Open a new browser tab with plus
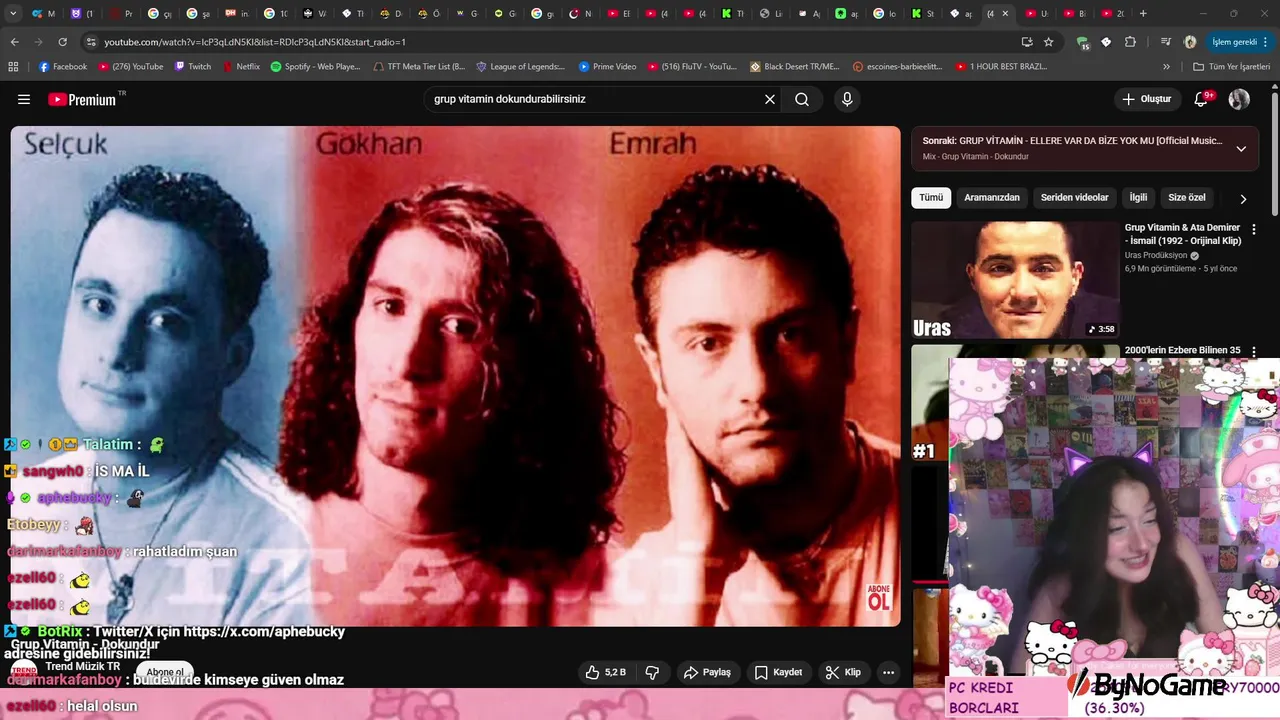Viewport: 1280px width, 720px height. (x=1143, y=13)
